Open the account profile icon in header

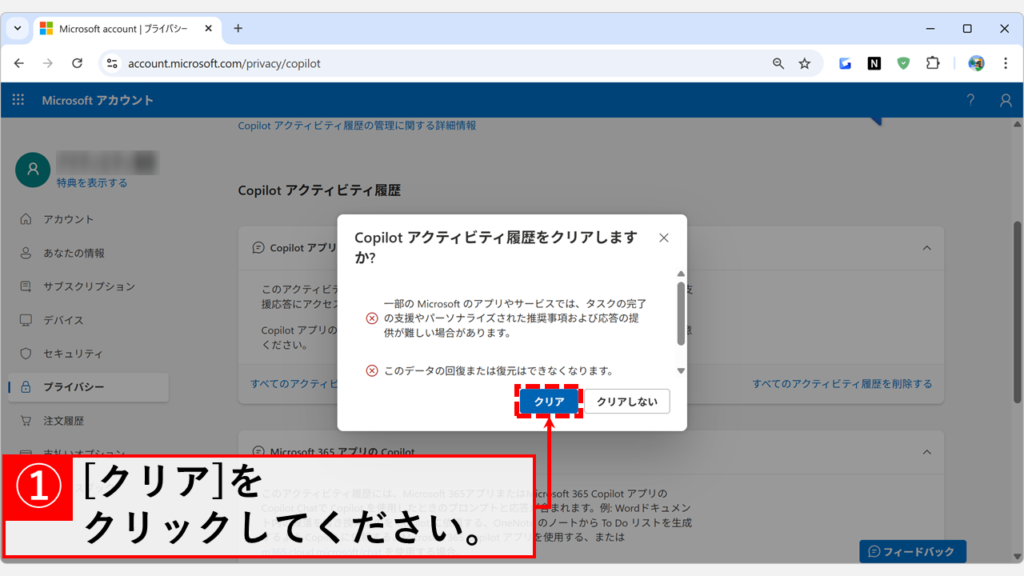click(1005, 100)
